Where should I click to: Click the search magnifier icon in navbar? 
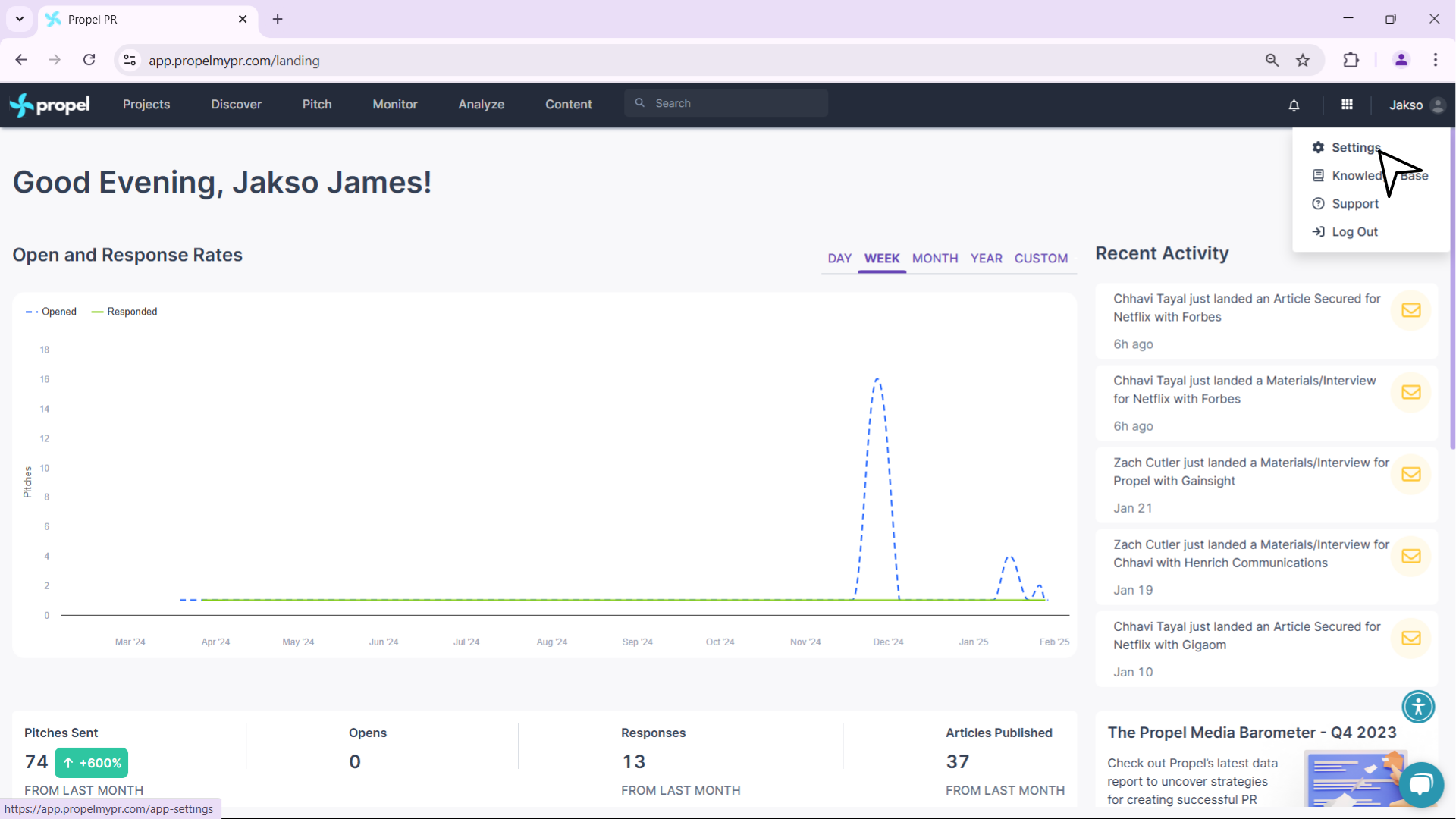[x=640, y=103]
